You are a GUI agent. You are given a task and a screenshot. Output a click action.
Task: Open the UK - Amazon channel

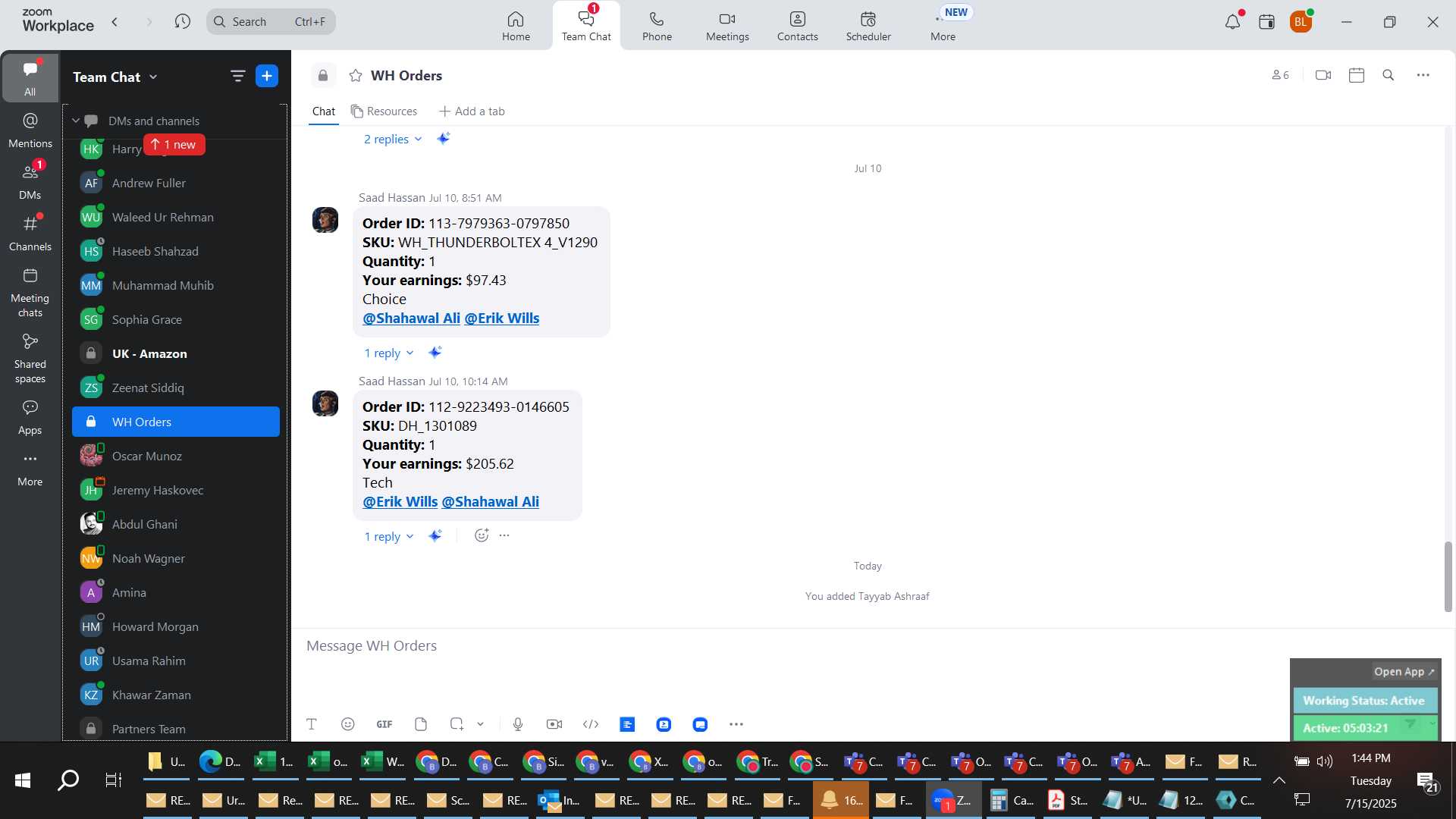176,353
